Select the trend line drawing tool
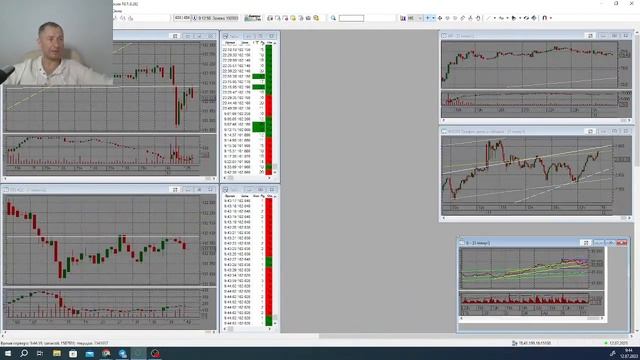The width and height of the screenshot is (640, 360). (x=489, y=18)
